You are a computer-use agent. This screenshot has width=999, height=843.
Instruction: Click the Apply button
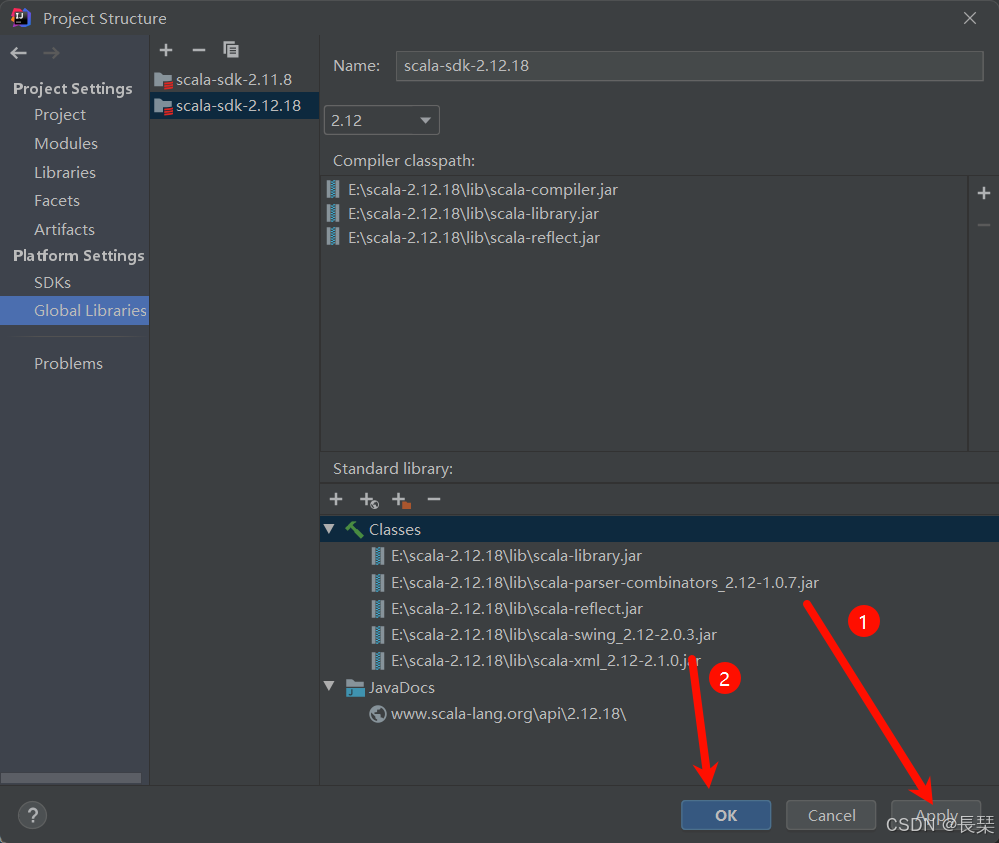(x=935, y=815)
